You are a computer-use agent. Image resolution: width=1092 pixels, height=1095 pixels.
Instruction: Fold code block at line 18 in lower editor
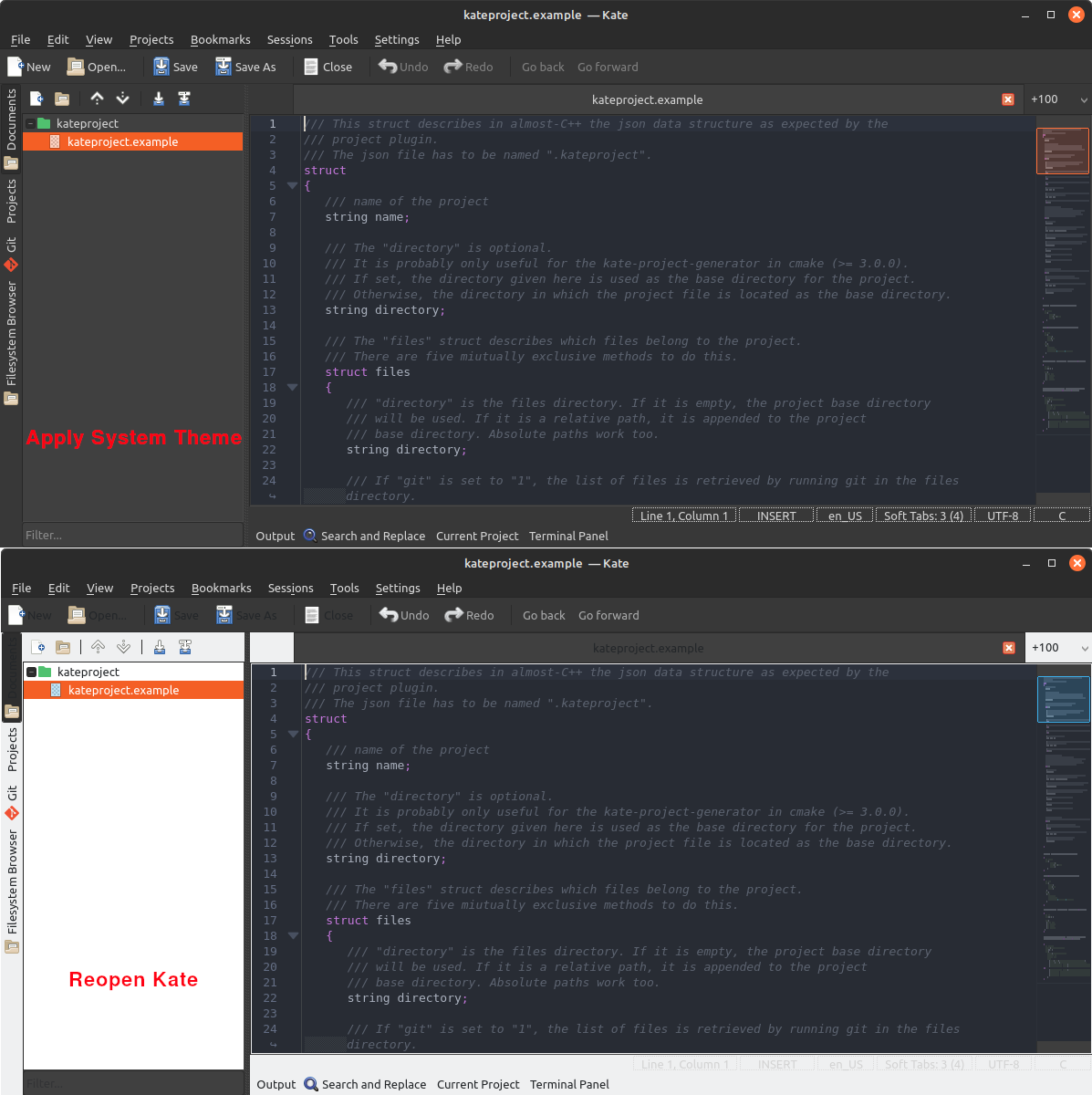[x=293, y=935]
